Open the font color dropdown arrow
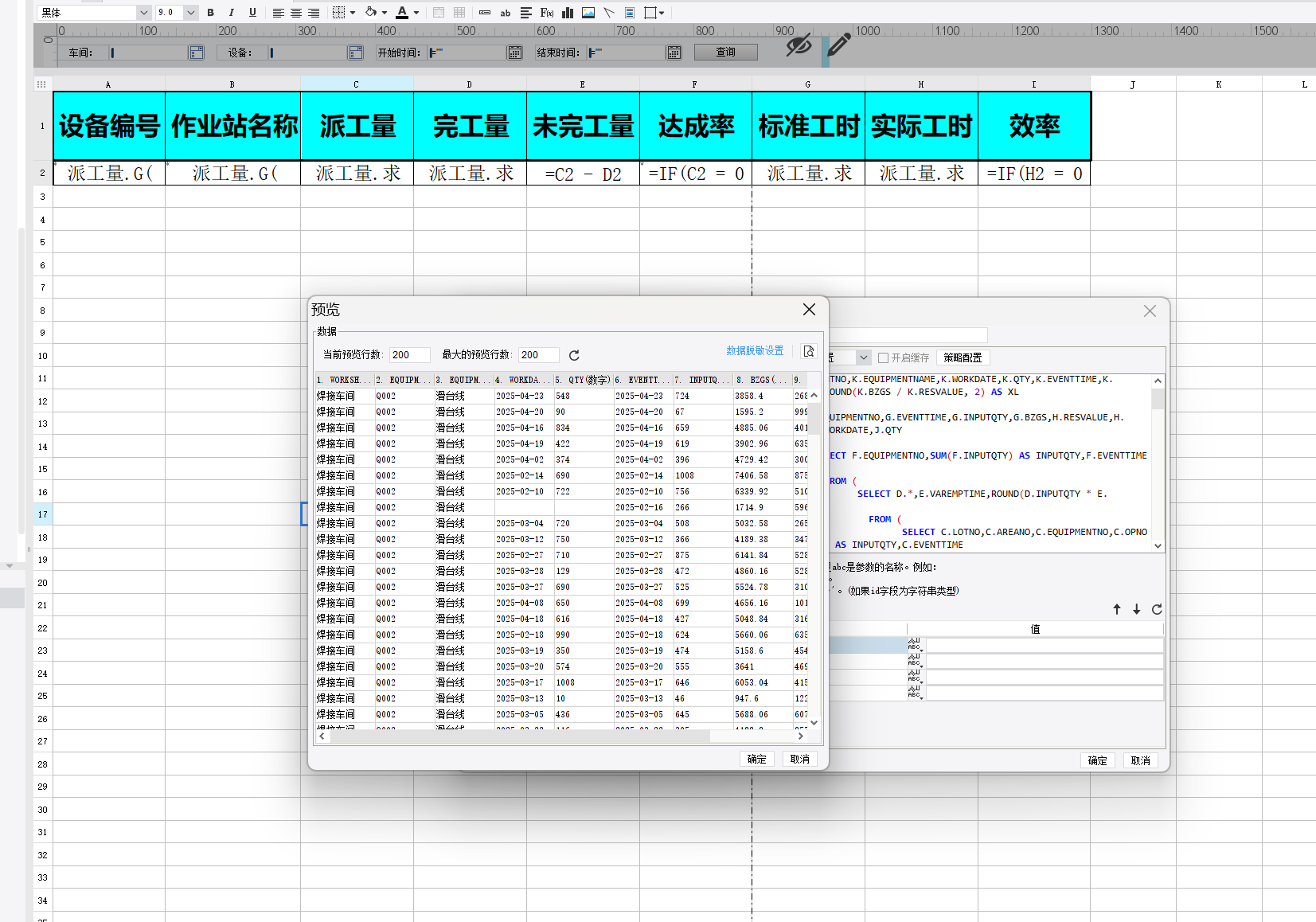 click(416, 13)
